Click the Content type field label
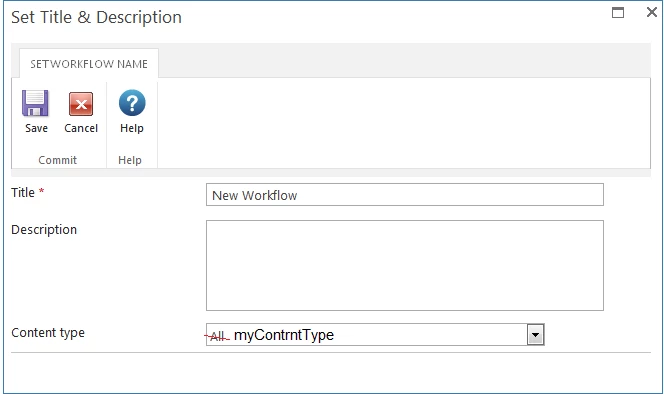The height and width of the screenshot is (394, 664). pos(48,333)
